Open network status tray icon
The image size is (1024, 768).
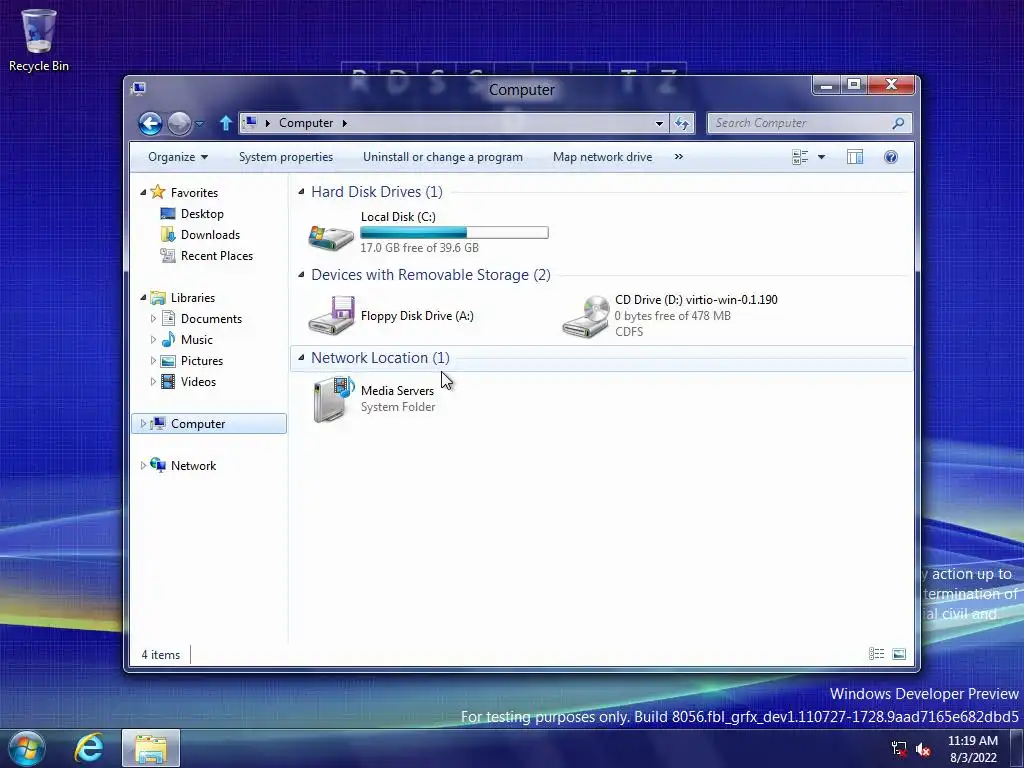point(899,749)
